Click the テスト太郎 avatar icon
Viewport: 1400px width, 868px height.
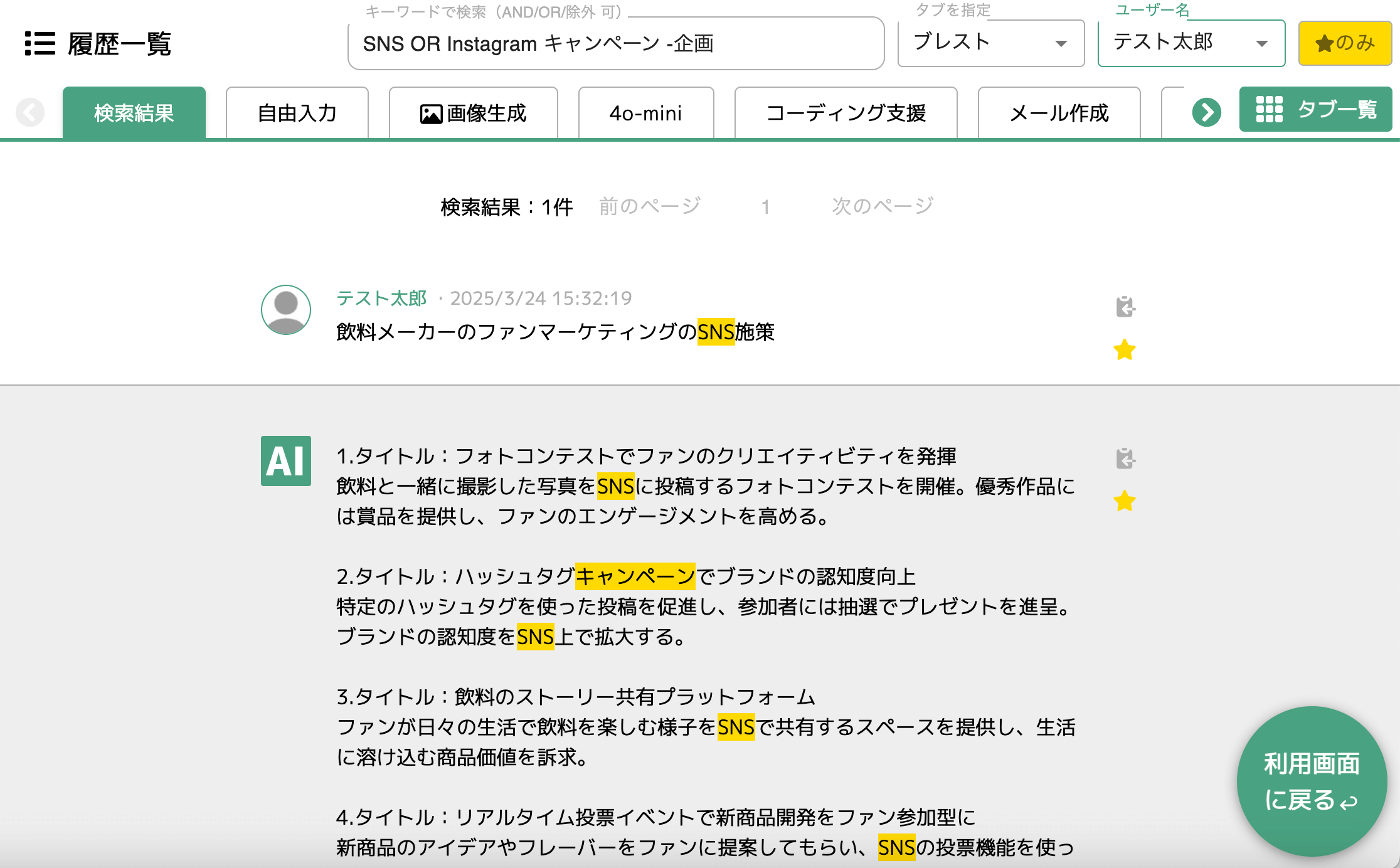(286, 310)
